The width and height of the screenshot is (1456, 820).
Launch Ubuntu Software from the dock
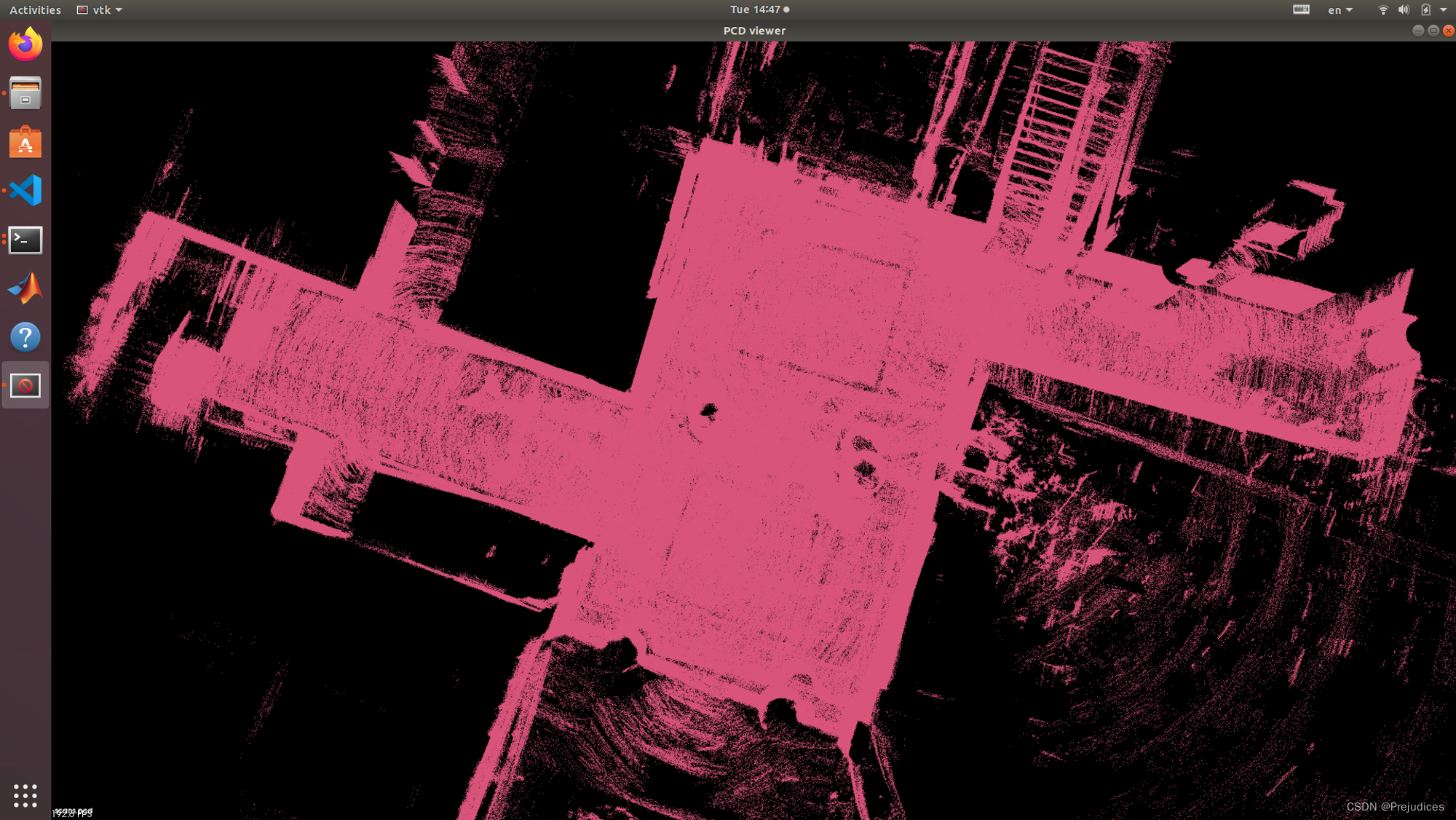(25, 142)
